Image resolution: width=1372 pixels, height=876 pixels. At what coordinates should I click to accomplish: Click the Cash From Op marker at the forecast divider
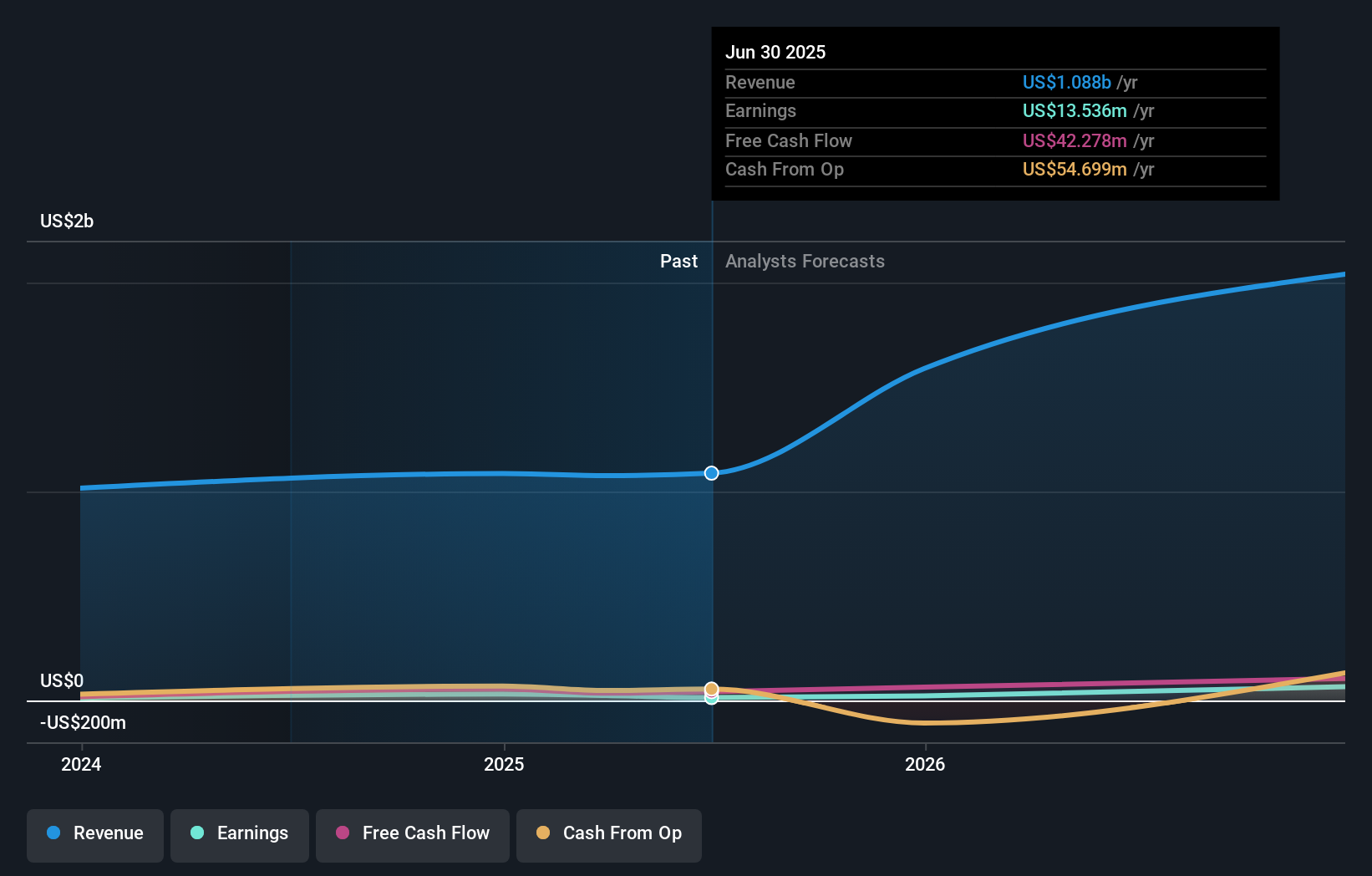(711, 688)
